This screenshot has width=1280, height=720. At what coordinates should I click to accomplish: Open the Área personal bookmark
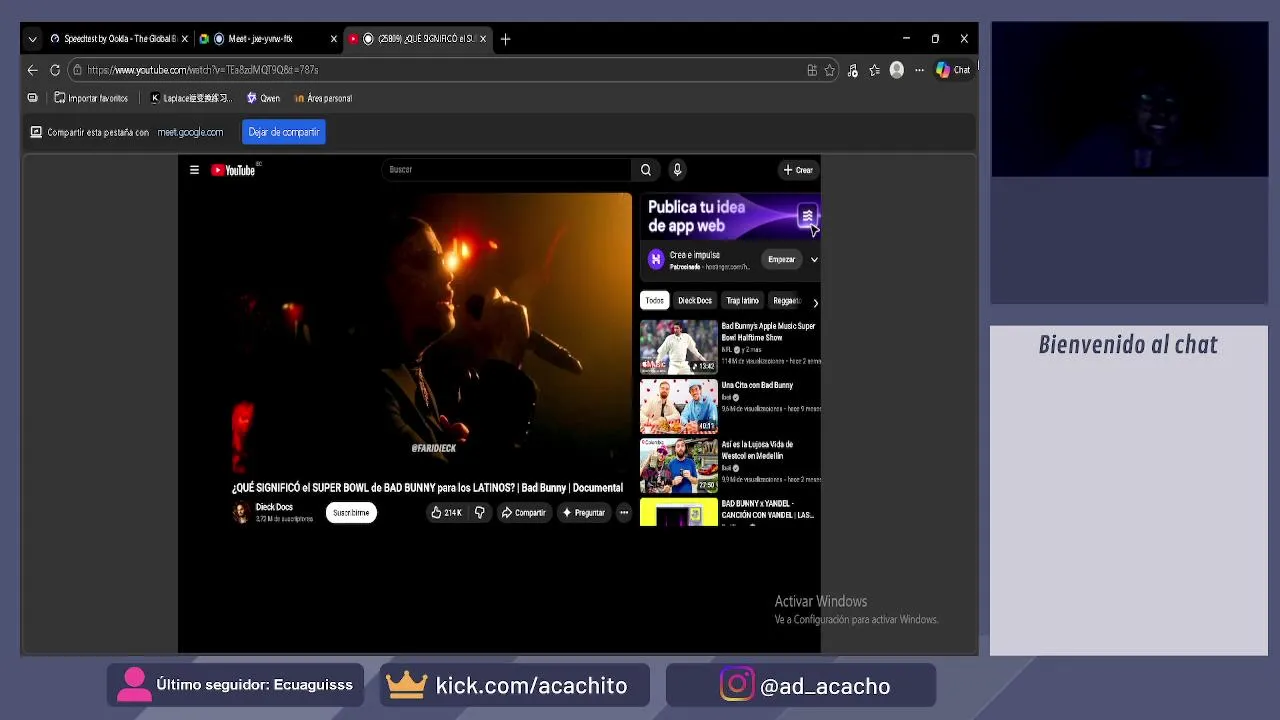(323, 99)
